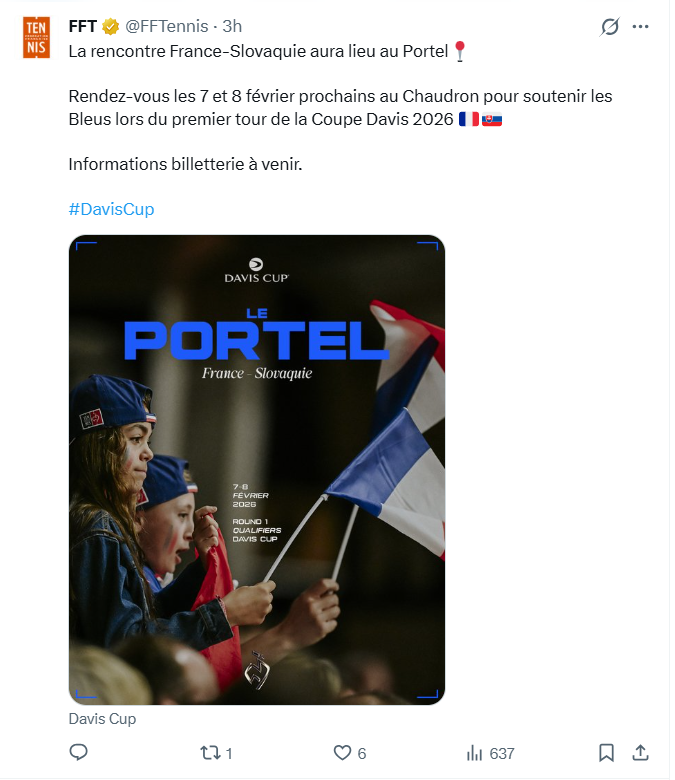675x780 pixels.
Task: Repost the tweet using the arrows icon
Action: tap(211, 752)
